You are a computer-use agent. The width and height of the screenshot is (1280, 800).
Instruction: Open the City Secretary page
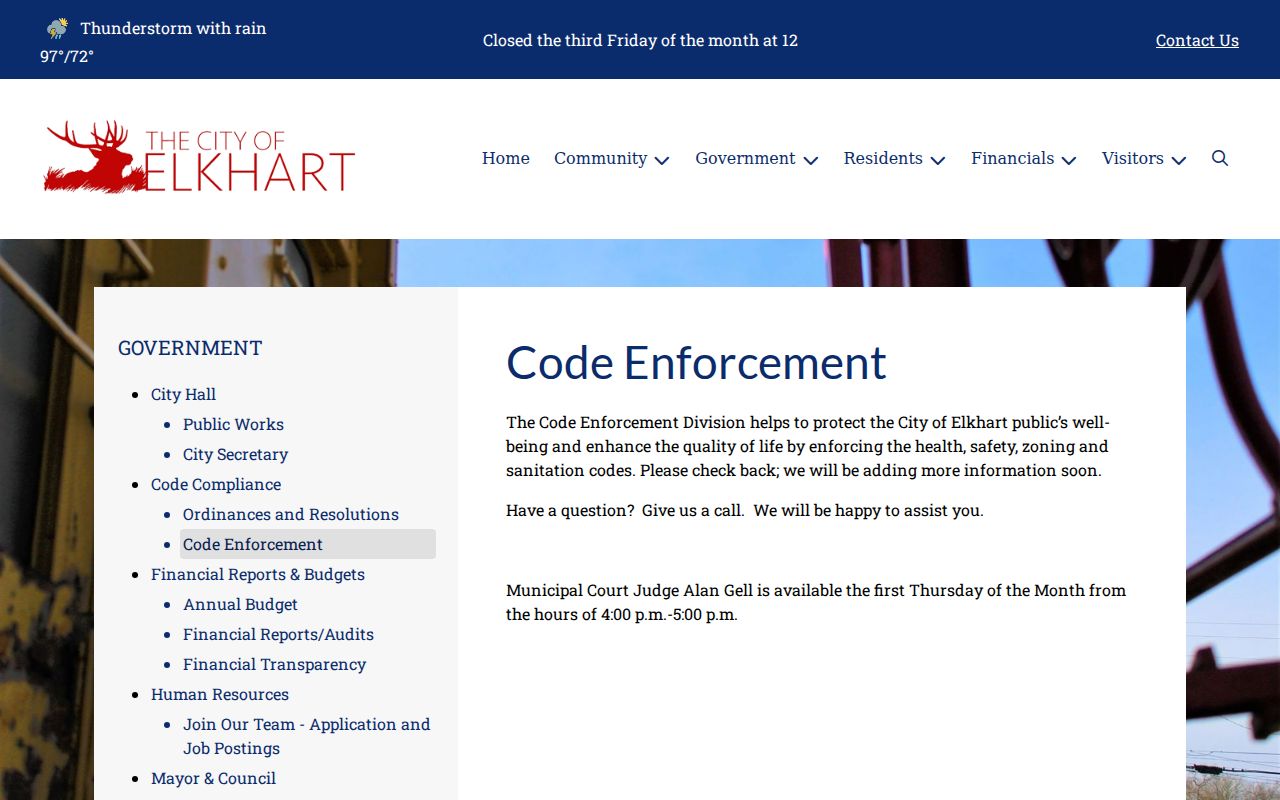click(235, 454)
